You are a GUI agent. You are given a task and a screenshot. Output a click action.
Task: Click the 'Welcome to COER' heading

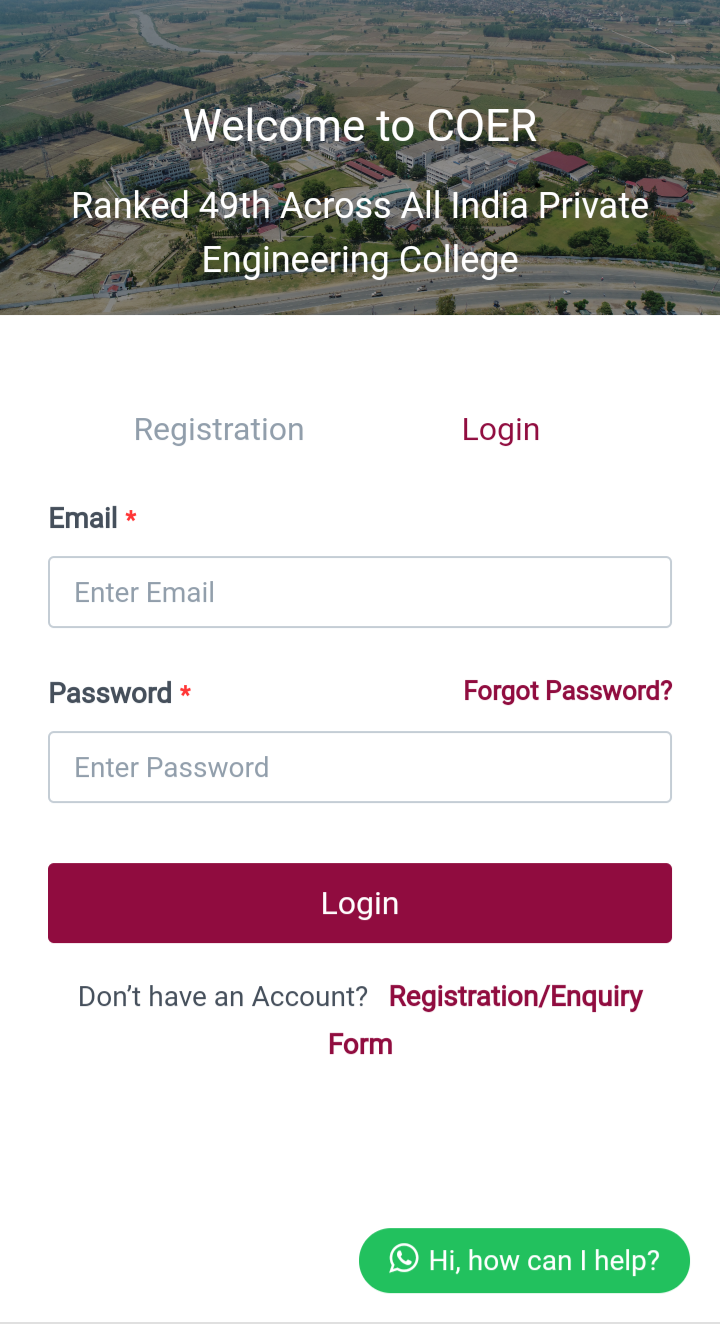[360, 125]
